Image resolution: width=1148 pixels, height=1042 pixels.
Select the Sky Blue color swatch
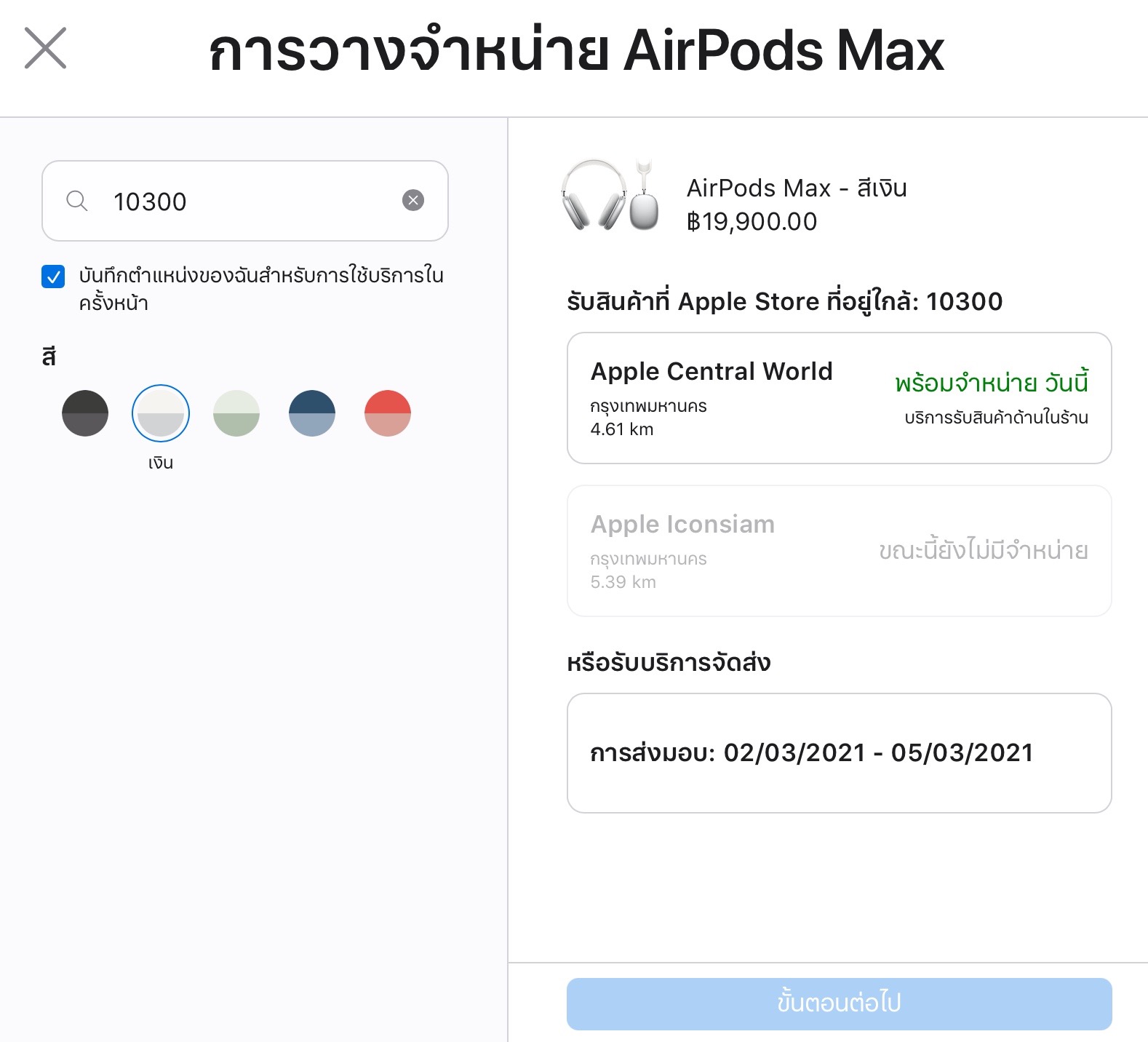[312, 413]
